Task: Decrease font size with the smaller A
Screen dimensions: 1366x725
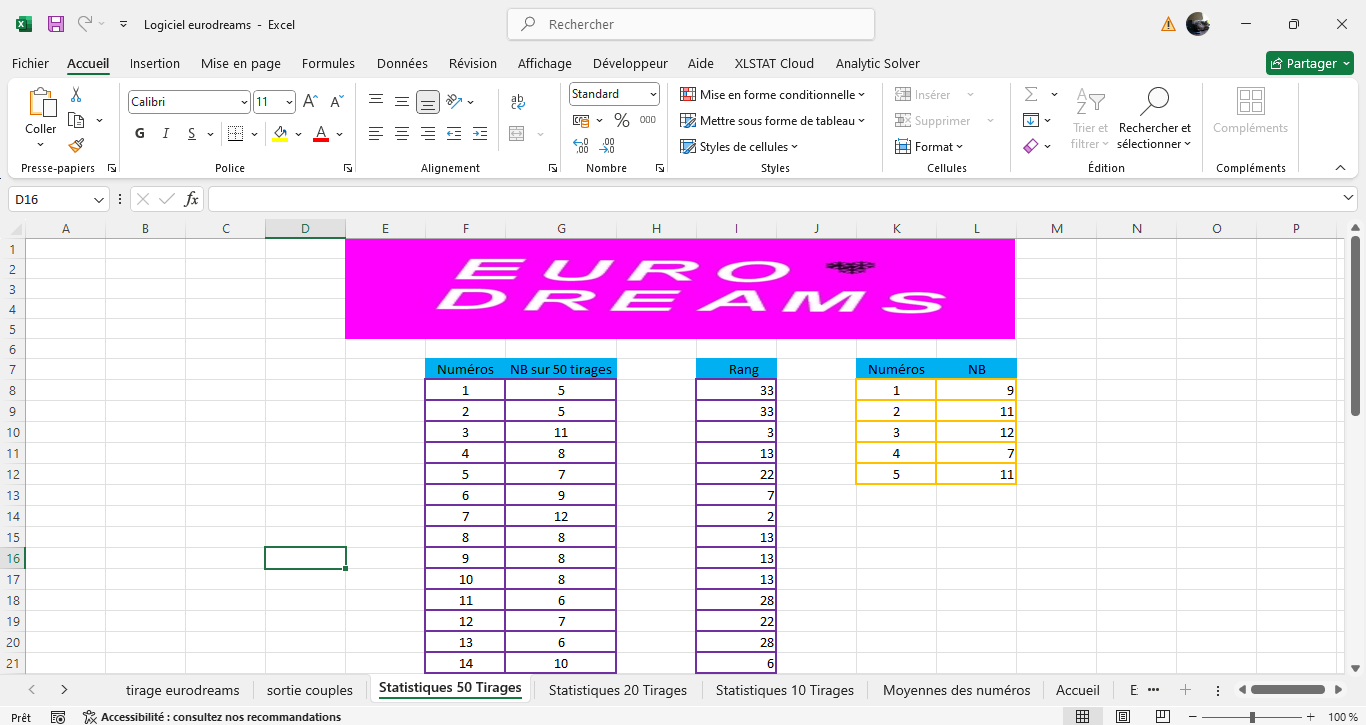Action: 336,102
